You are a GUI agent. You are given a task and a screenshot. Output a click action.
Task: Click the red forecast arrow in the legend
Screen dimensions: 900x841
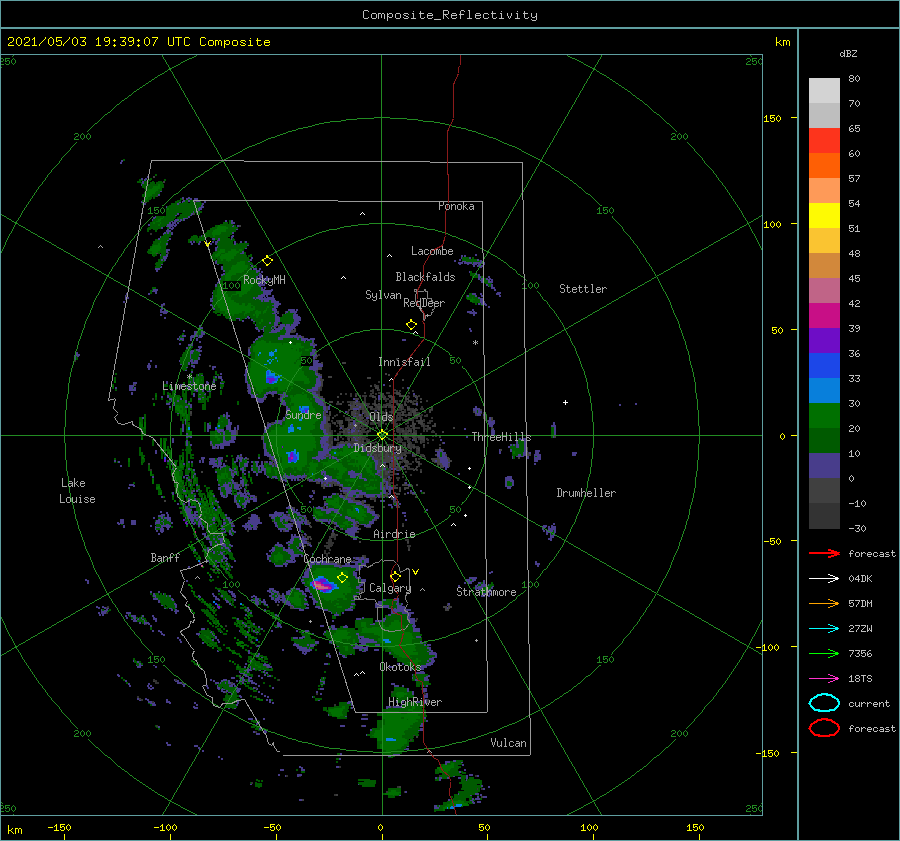[x=824, y=553]
